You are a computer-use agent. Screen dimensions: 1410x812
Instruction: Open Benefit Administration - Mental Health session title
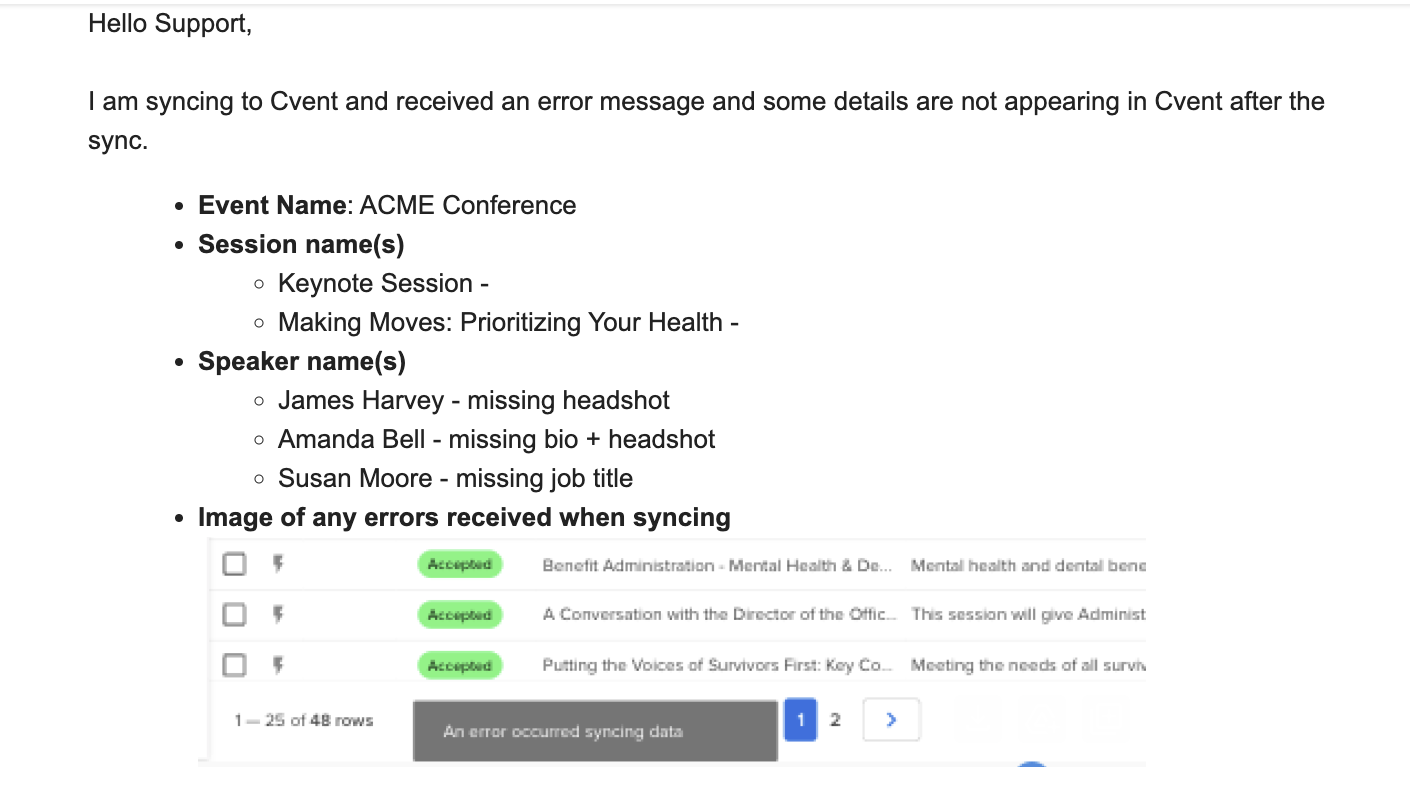(717, 566)
